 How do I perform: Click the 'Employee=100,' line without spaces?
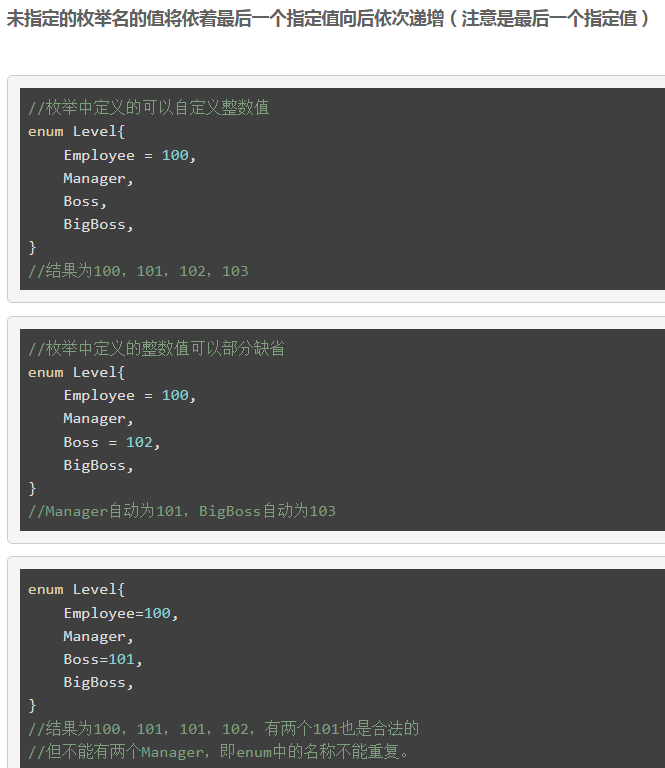click(x=120, y=613)
